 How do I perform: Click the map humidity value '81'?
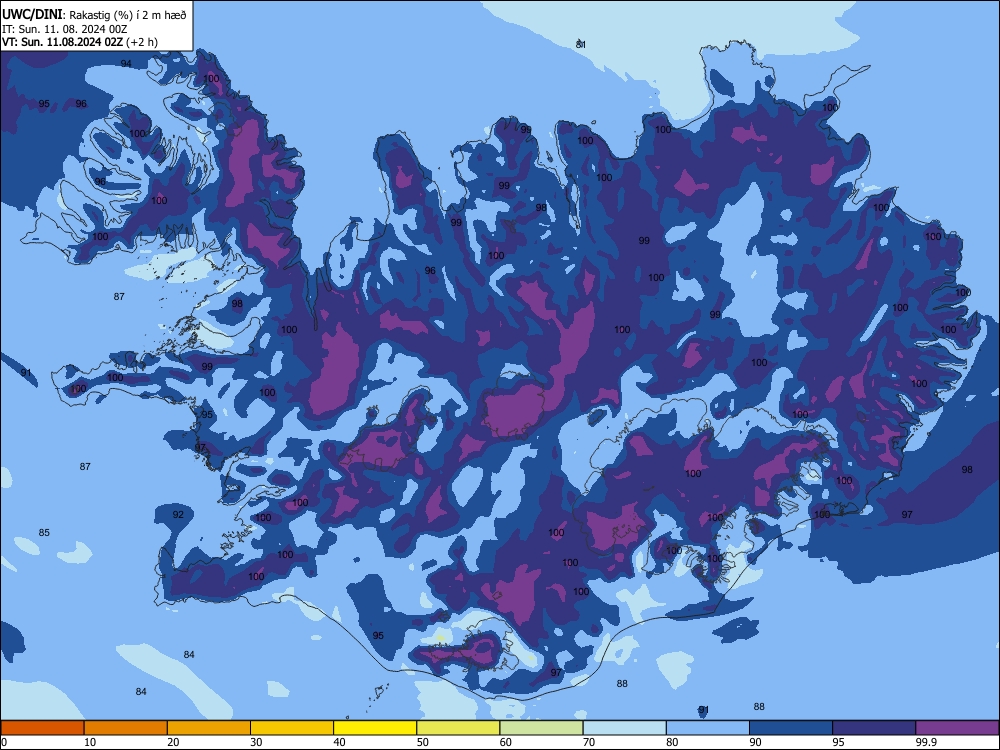(x=580, y=44)
